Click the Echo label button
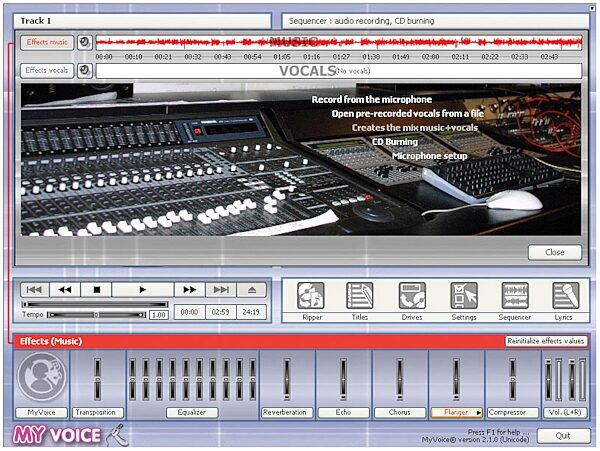This screenshot has height=451, width=600. pyautogui.click(x=343, y=412)
